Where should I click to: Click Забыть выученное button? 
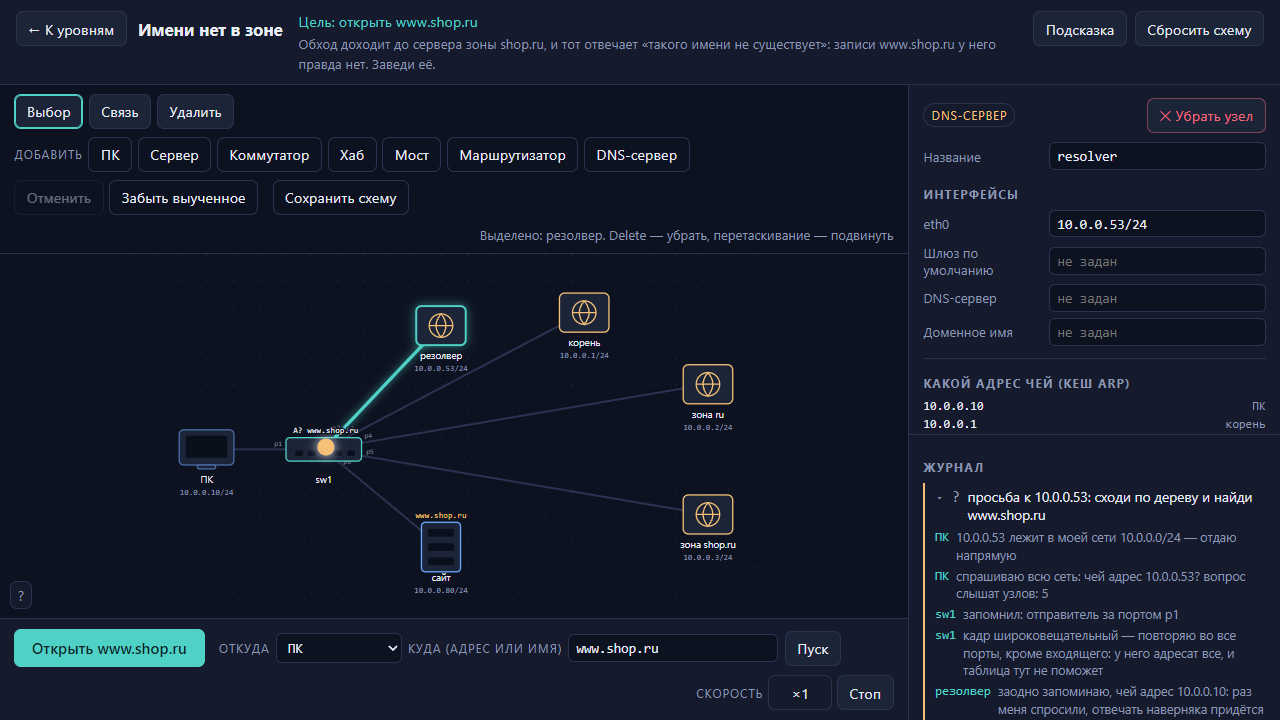tap(184, 198)
